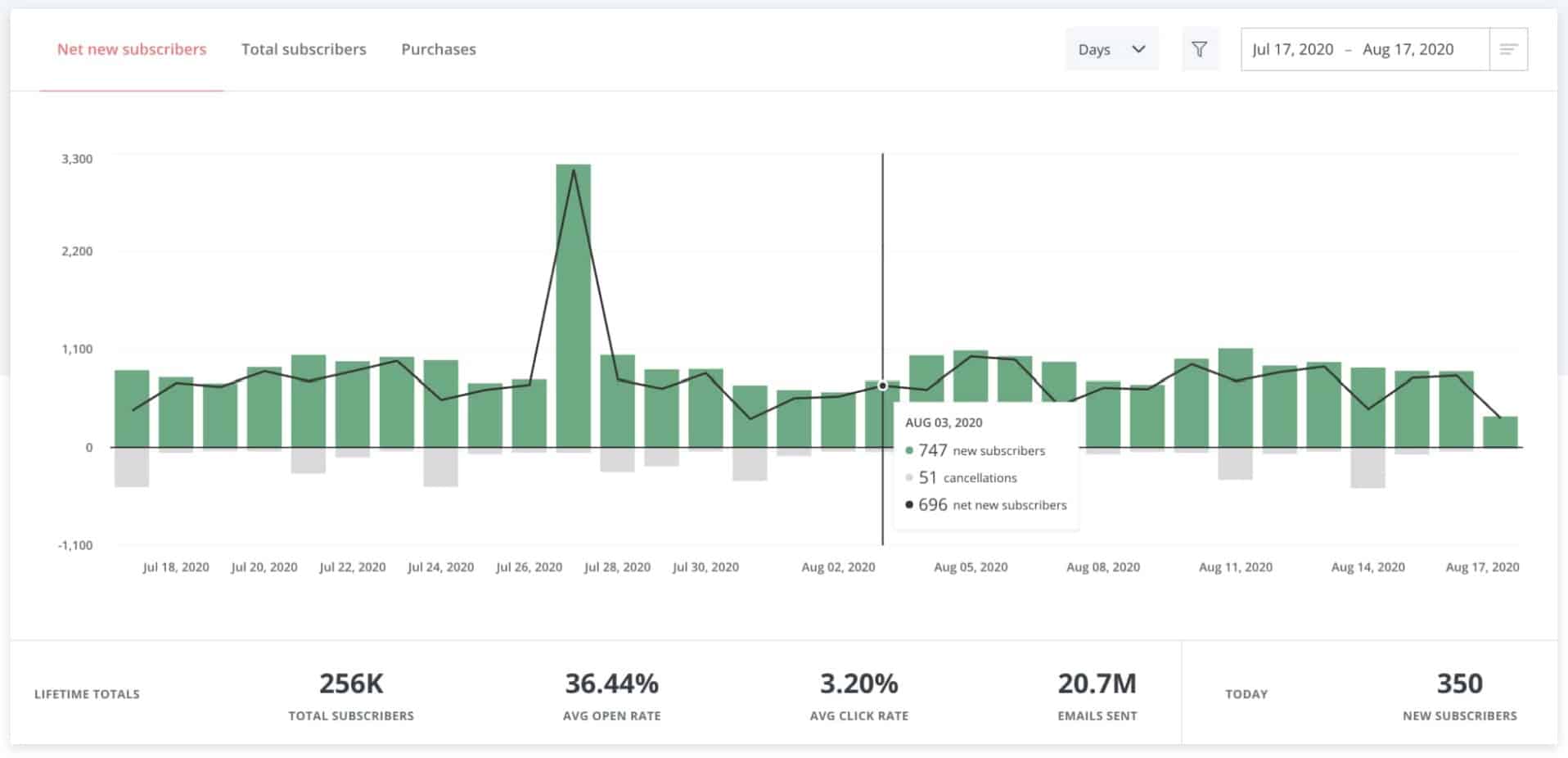Click the 20.7M emails sent value

tap(1097, 684)
